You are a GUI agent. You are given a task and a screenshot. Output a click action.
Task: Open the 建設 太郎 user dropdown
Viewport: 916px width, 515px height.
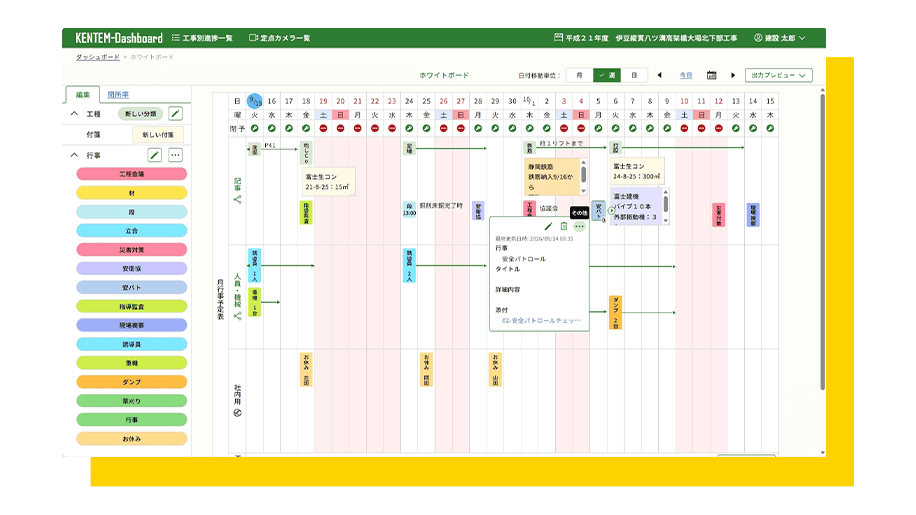click(779, 38)
